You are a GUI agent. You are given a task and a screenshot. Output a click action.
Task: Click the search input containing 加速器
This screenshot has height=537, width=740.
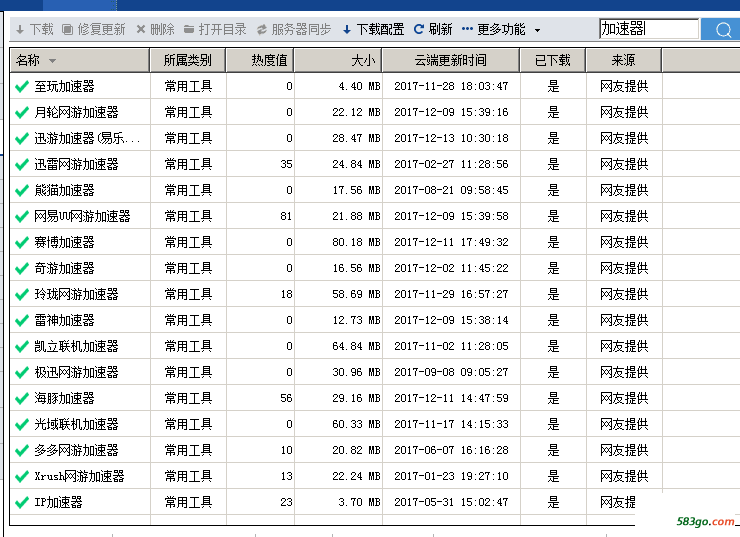(649, 29)
